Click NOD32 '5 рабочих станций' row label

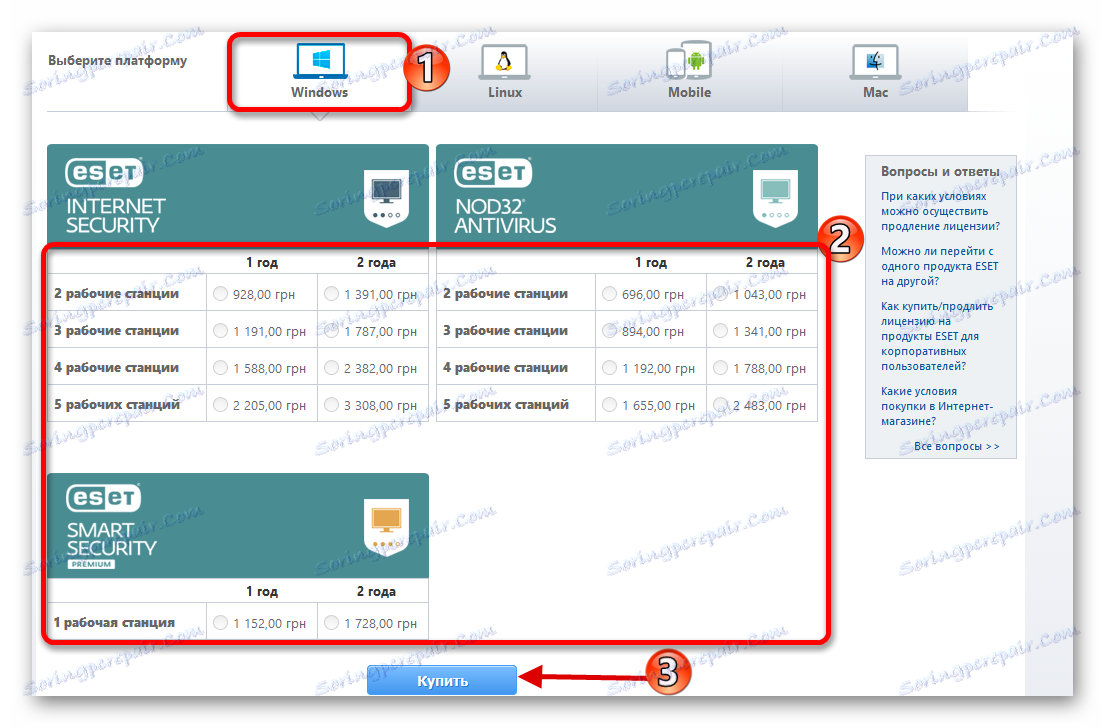[506, 405]
